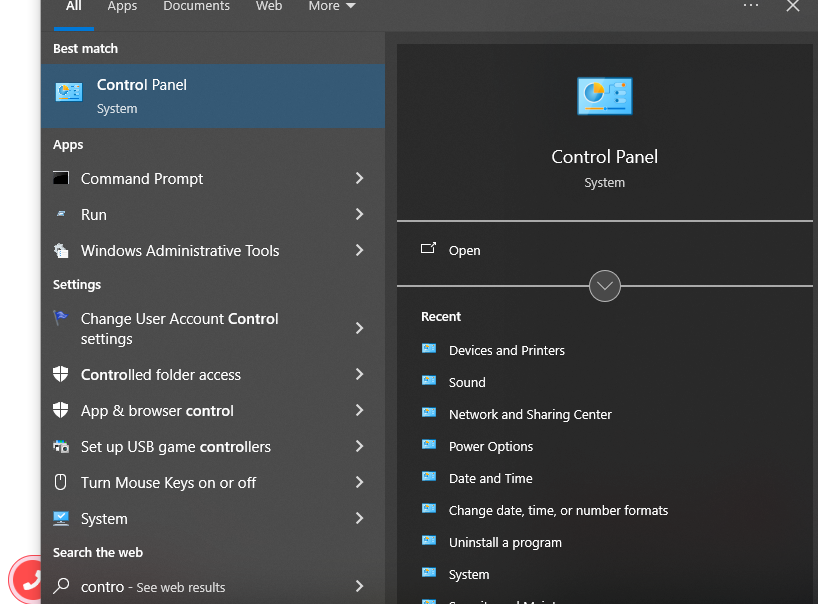Image resolution: width=818 pixels, height=604 pixels.
Task: Click the red phone call icon
Action: tap(29, 580)
